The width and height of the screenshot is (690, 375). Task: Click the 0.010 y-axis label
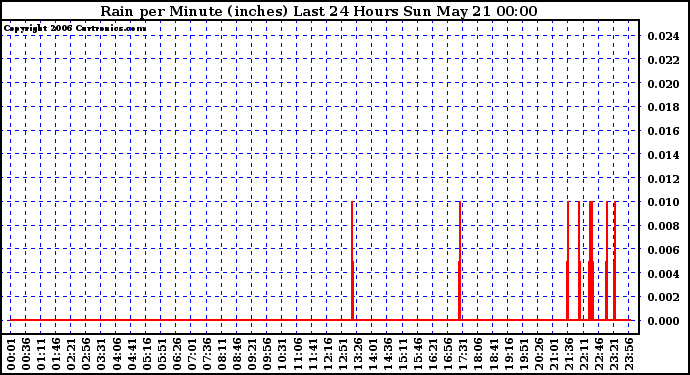pyautogui.click(x=663, y=202)
